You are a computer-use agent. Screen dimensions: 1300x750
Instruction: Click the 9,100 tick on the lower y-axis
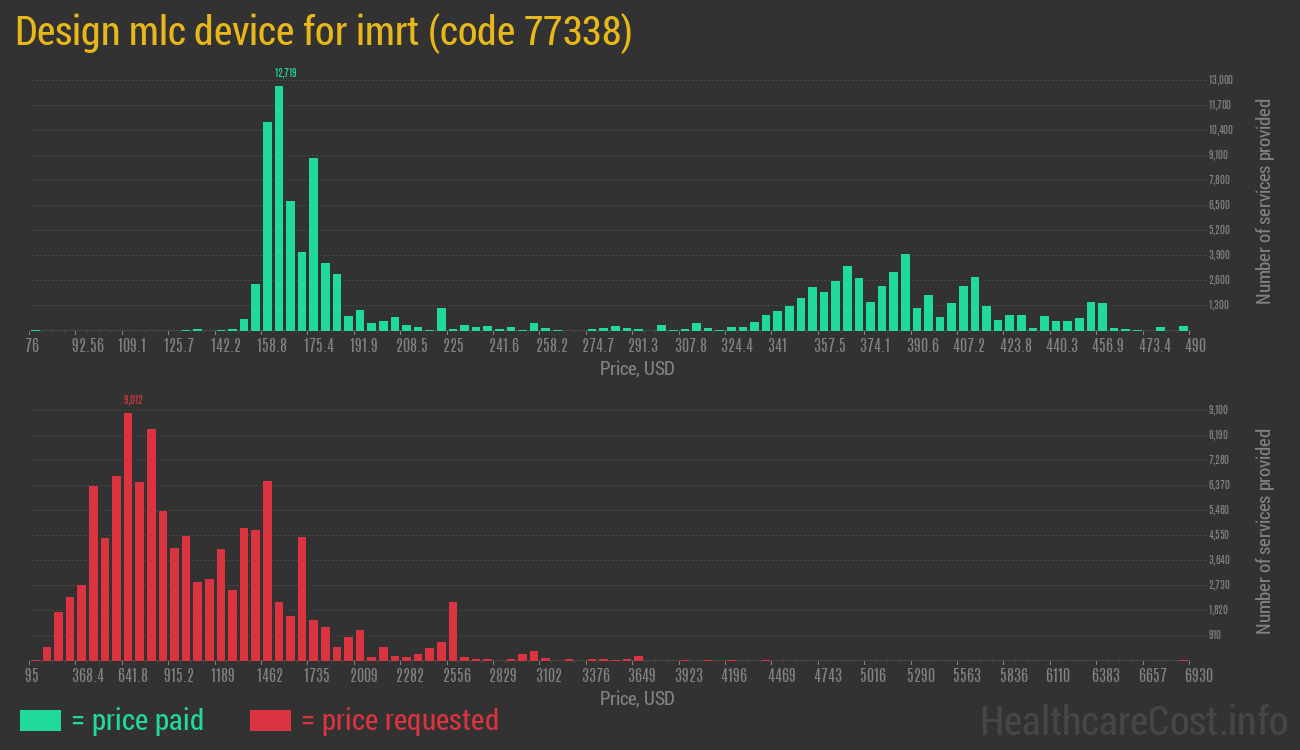pos(1218,410)
